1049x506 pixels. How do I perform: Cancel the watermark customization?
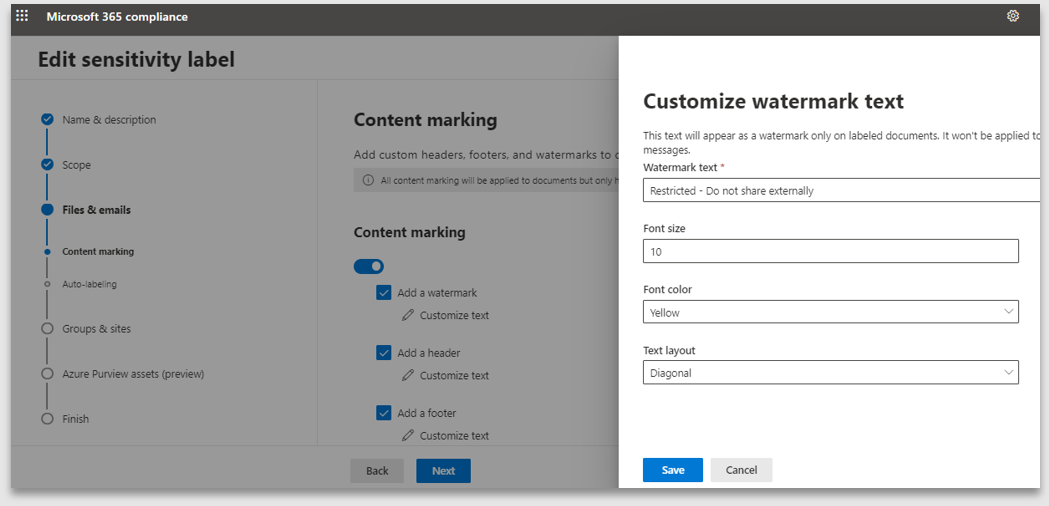point(741,470)
